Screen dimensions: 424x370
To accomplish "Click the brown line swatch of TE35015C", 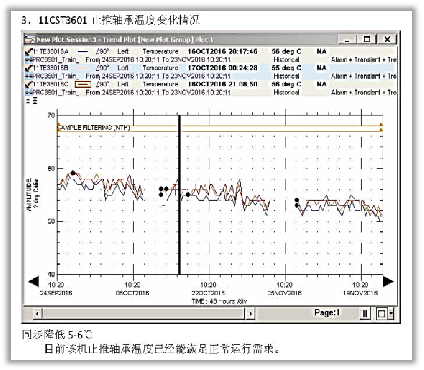I will coord(83,84).
